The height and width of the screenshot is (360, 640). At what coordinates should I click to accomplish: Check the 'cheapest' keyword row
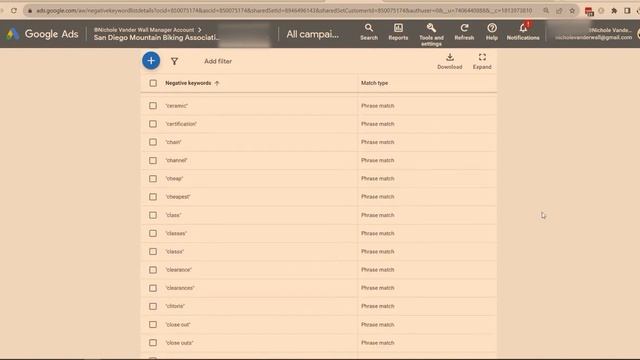[x=153, y=197]
